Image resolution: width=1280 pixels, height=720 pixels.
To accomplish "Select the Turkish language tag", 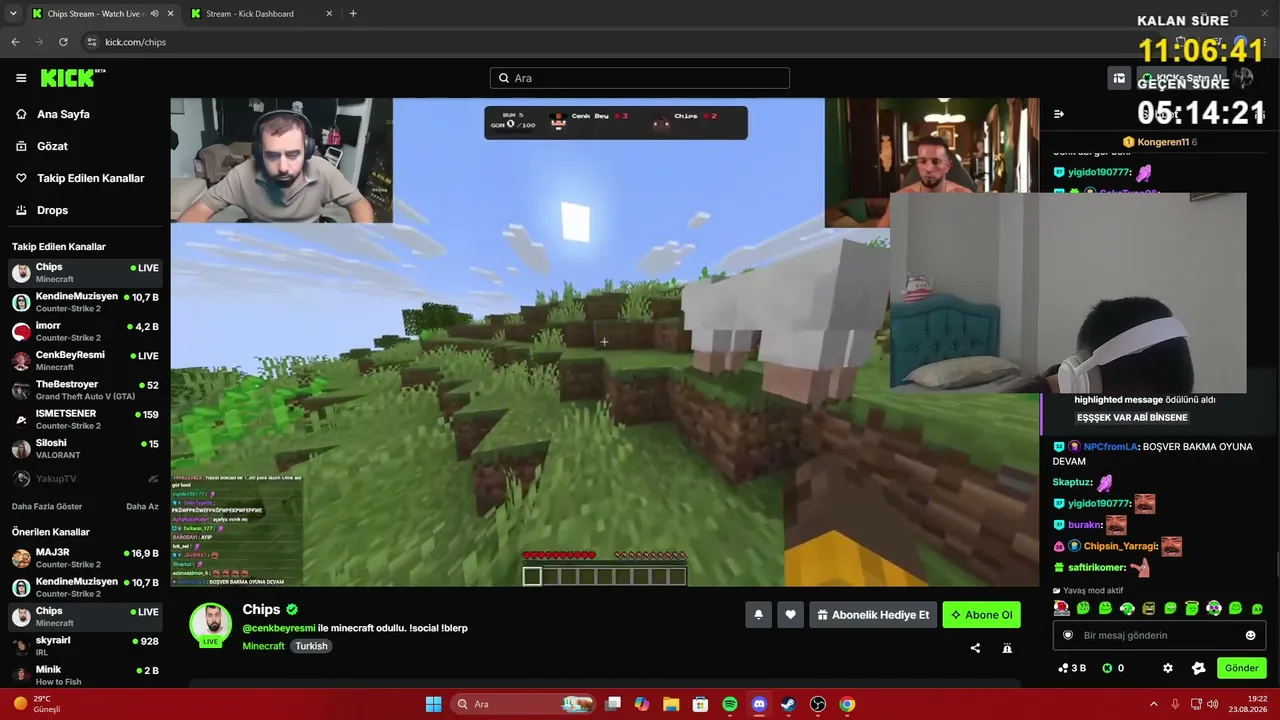I will point(311,646).
